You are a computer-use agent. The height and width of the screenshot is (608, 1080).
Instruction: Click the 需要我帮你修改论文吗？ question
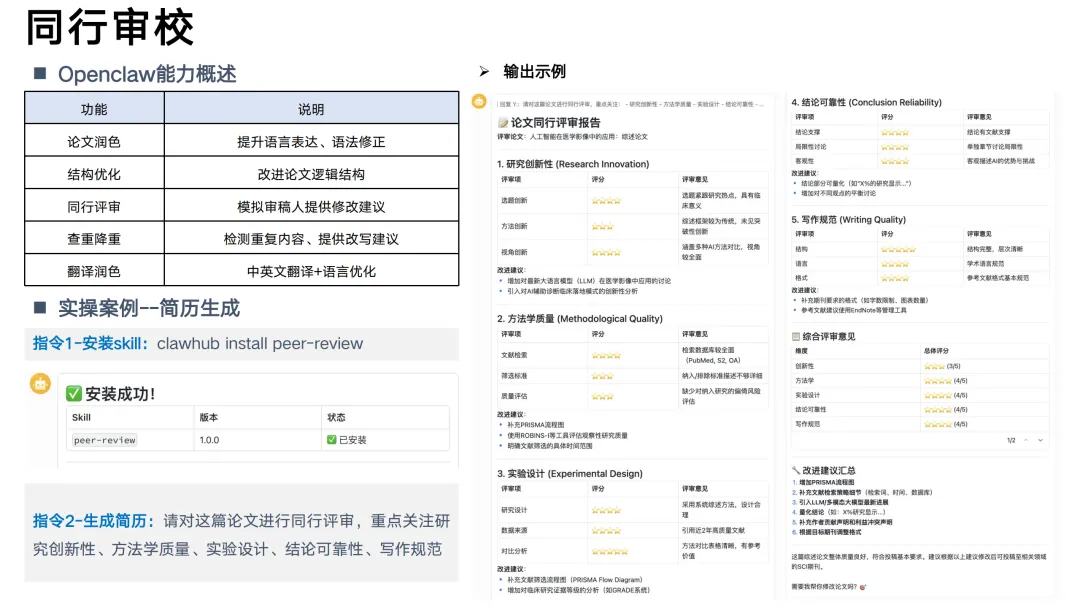click(824, 587)
